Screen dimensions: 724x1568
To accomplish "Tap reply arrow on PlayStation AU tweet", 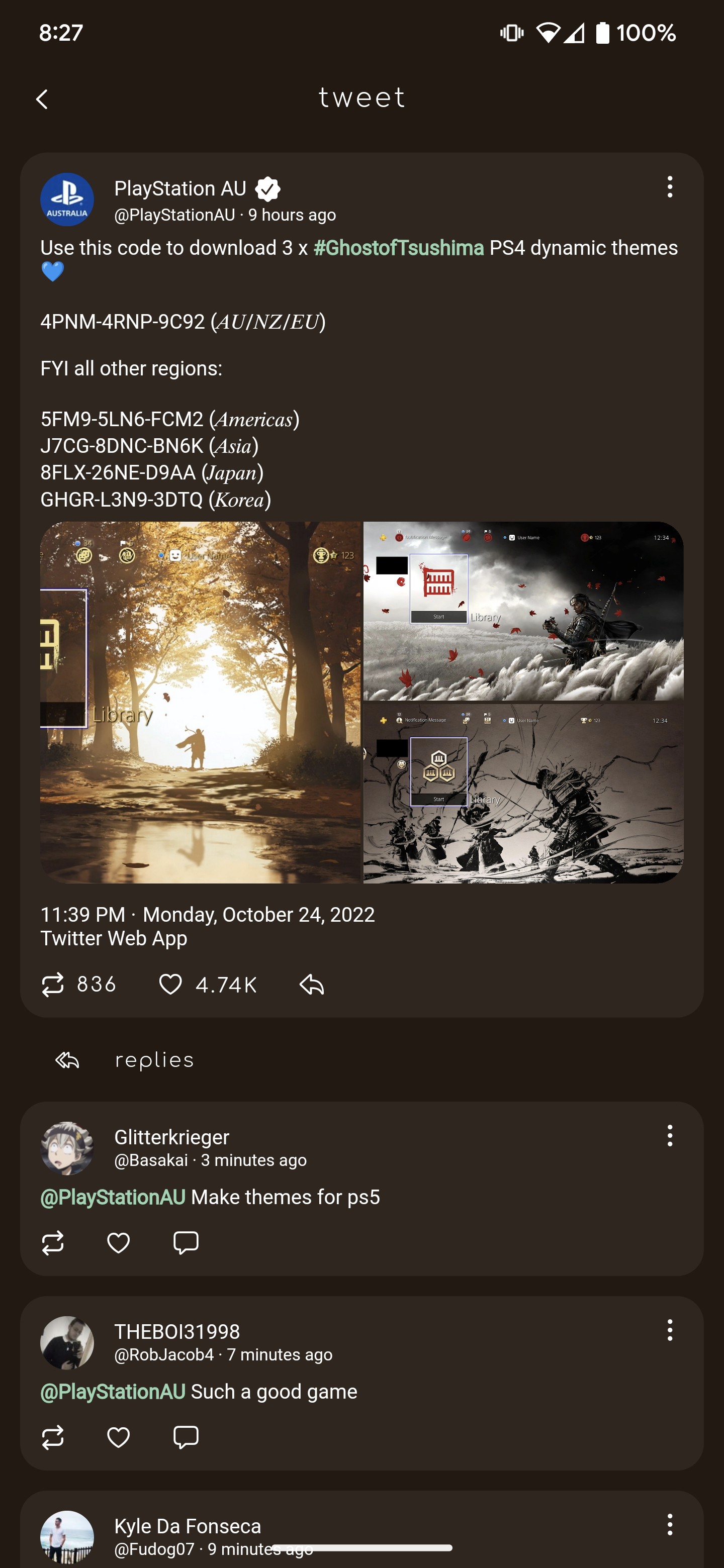I will (x=312, y=984).
